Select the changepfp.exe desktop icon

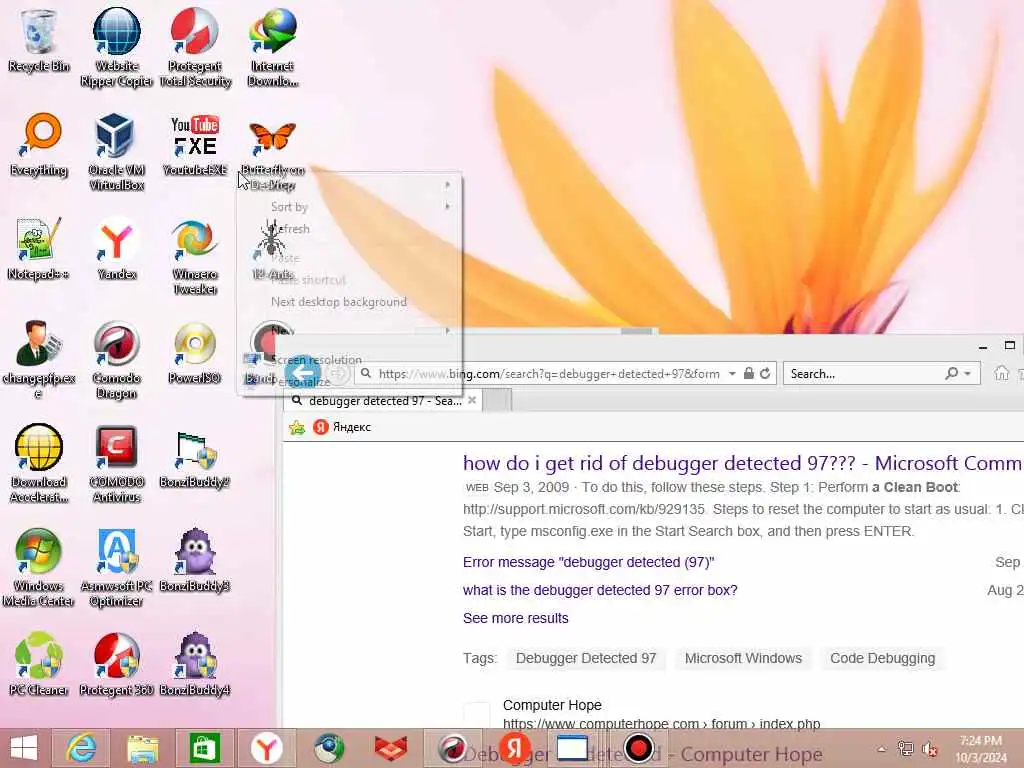pyautogui.click(x=39, y=359)
